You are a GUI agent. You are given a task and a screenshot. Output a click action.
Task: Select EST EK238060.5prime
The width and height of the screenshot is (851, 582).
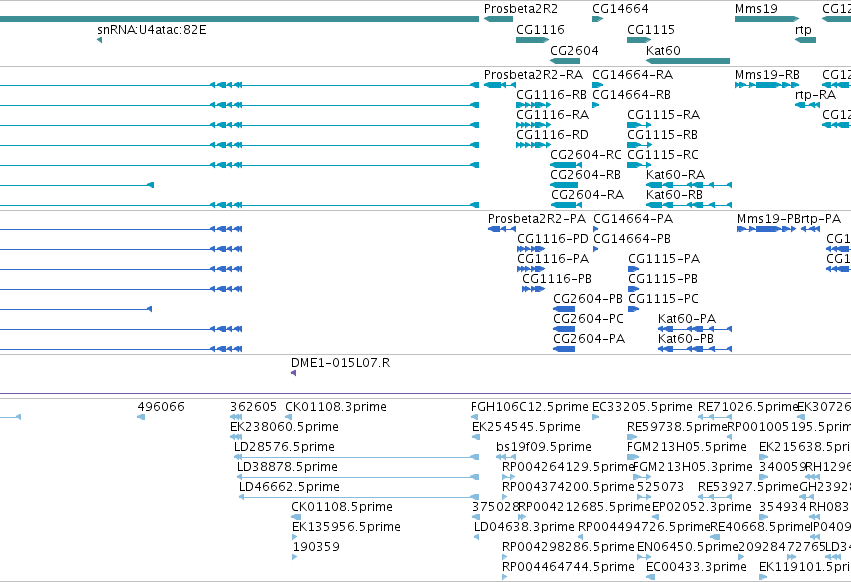[284, 427]
